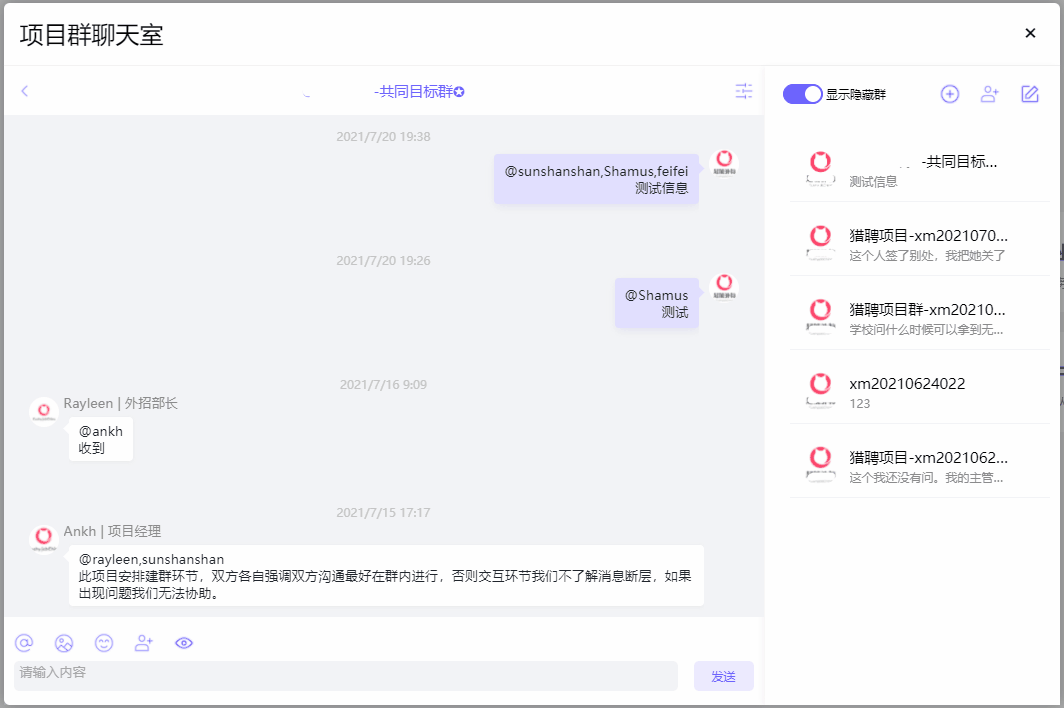This screenshot has width=1064, height=708.
Task: Click add member icon below chat
Action: coord(144,643)
